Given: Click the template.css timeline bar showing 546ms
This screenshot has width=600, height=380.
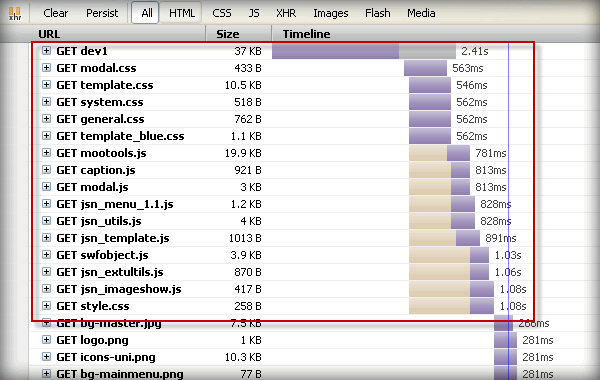Looking at the screenshot, I should [430, 85].
